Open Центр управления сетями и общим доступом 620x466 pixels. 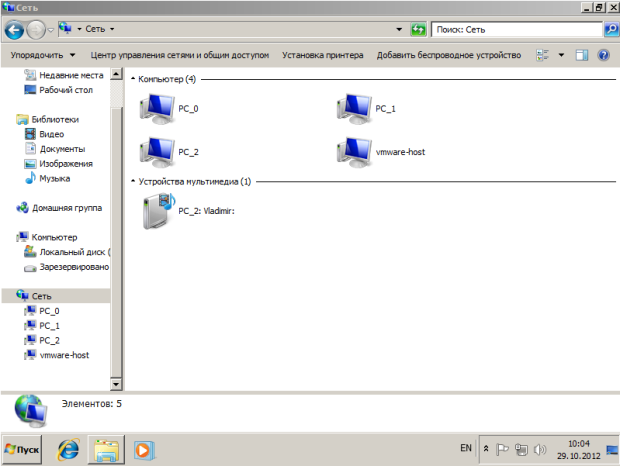[x=180, y=55]
